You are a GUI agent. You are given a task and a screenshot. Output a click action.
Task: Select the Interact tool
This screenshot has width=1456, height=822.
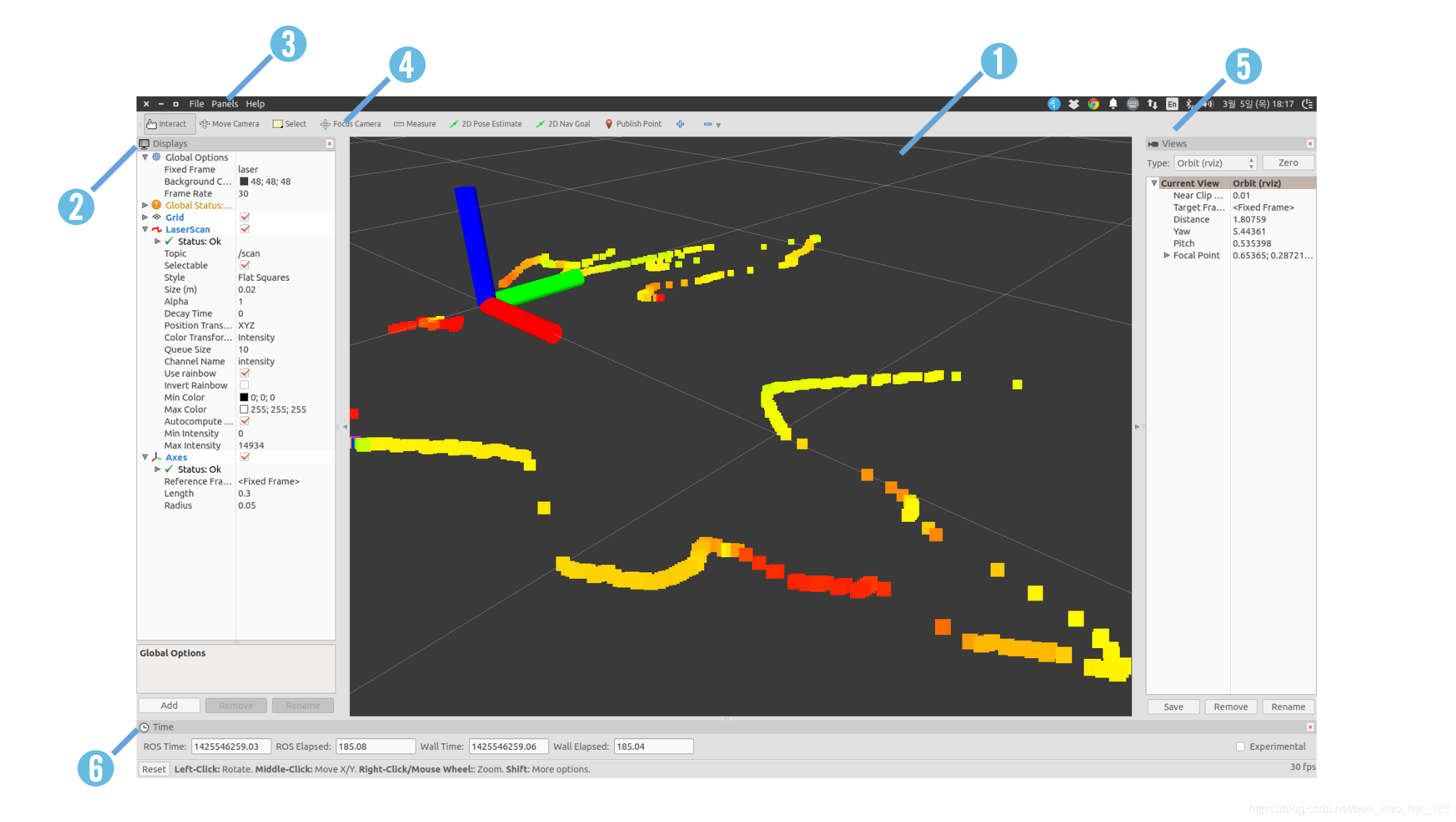(x=168, y=124)
